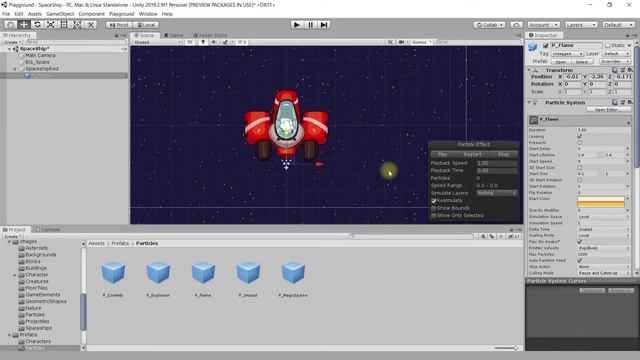The image size is (640, 360).
Task: Open the Assets menu
Action: pos(35,14)
